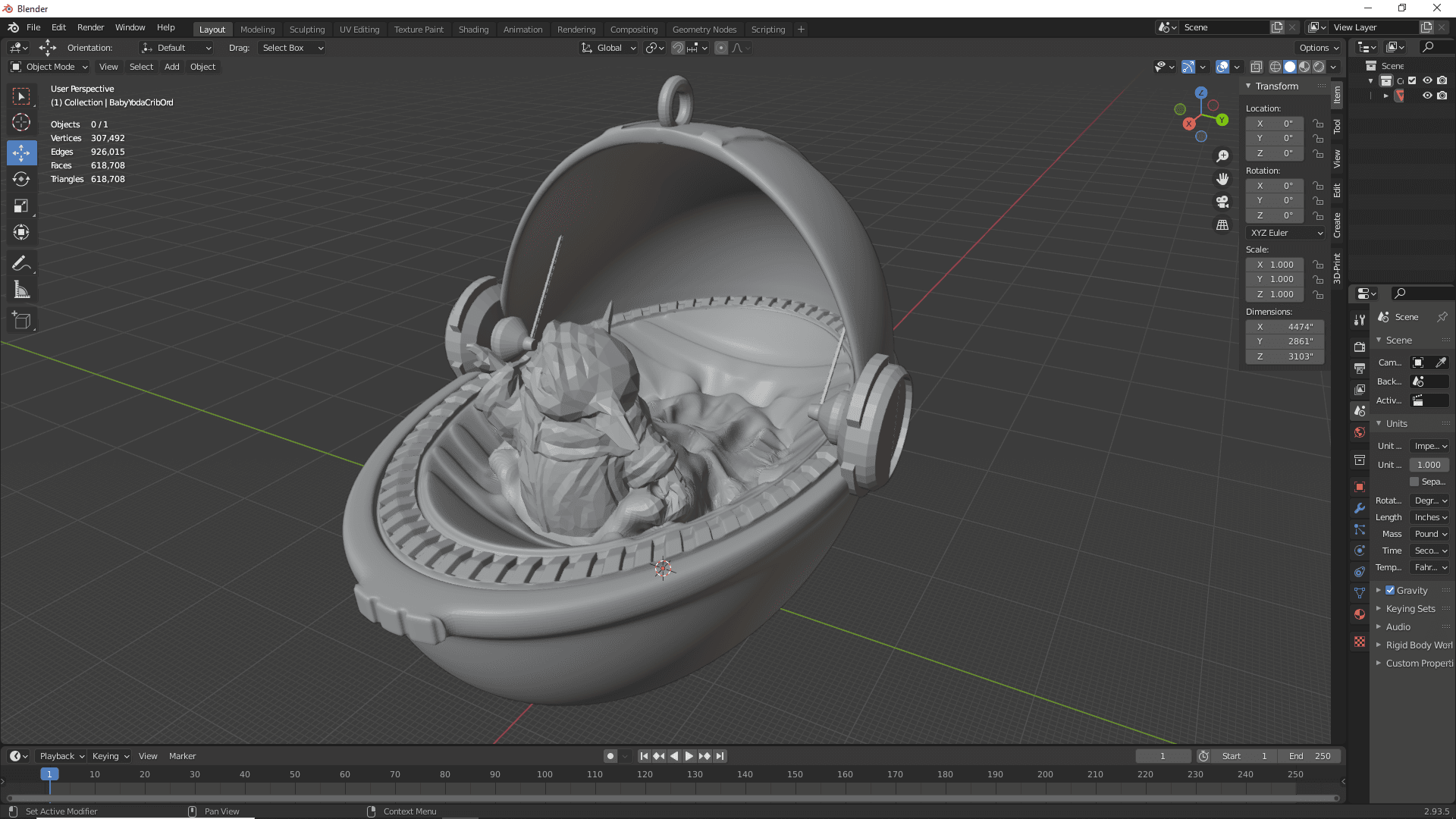
Task: Click the Animation tab in header
Action: pyautogui.click(x=522, y=28)
